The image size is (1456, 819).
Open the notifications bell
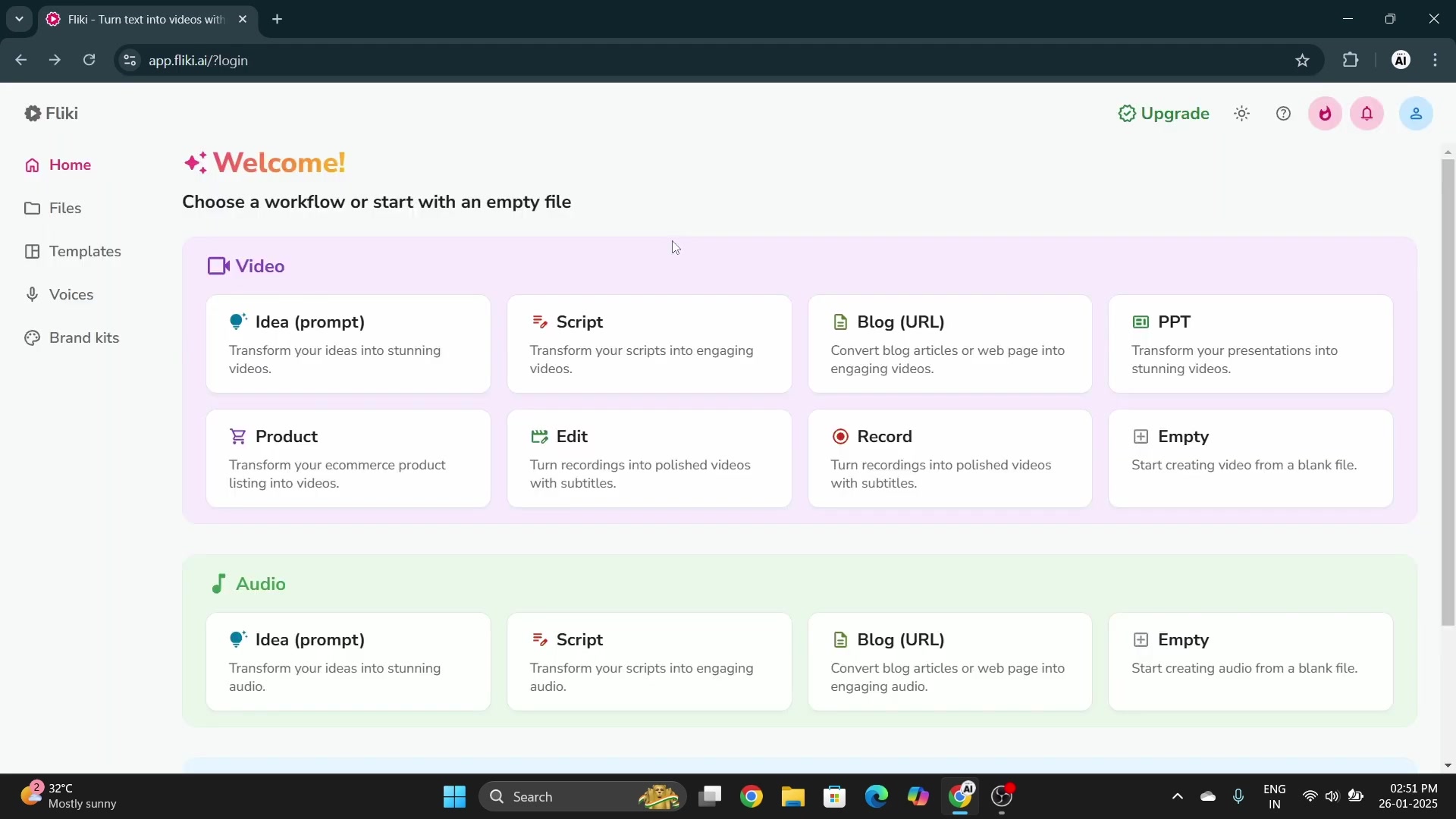point(1367,114)
